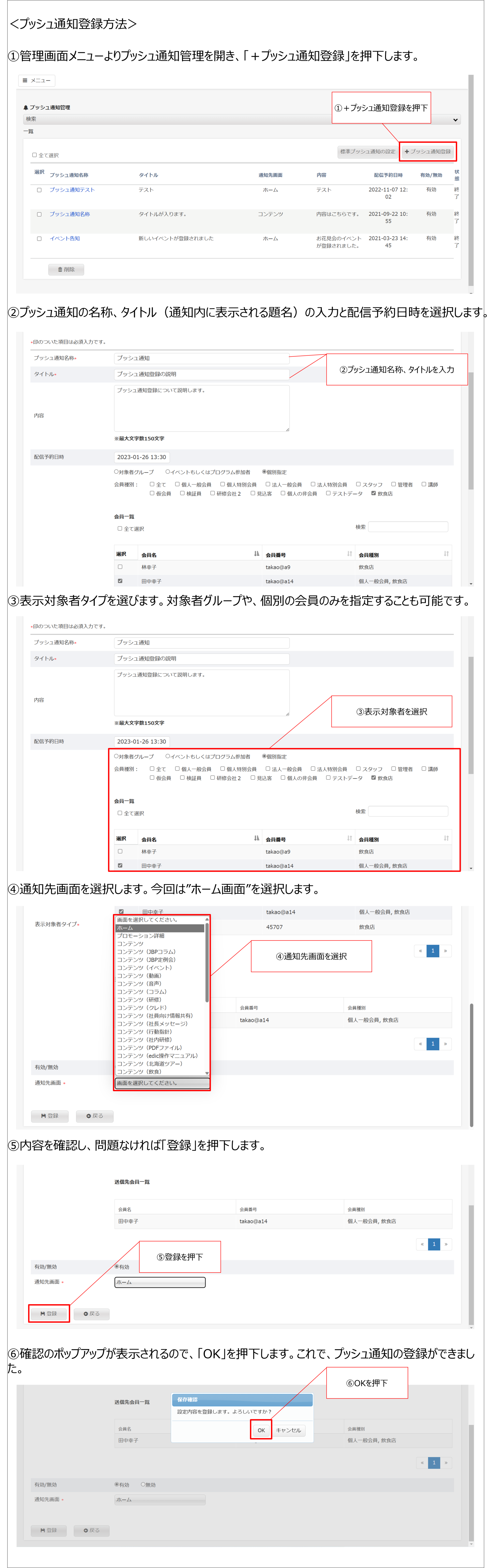Click page 1 button in step ⑥ screenshot
The height and width of the screenshot is (1568, 498).
pyautogui.click(x=434, y=1462)
